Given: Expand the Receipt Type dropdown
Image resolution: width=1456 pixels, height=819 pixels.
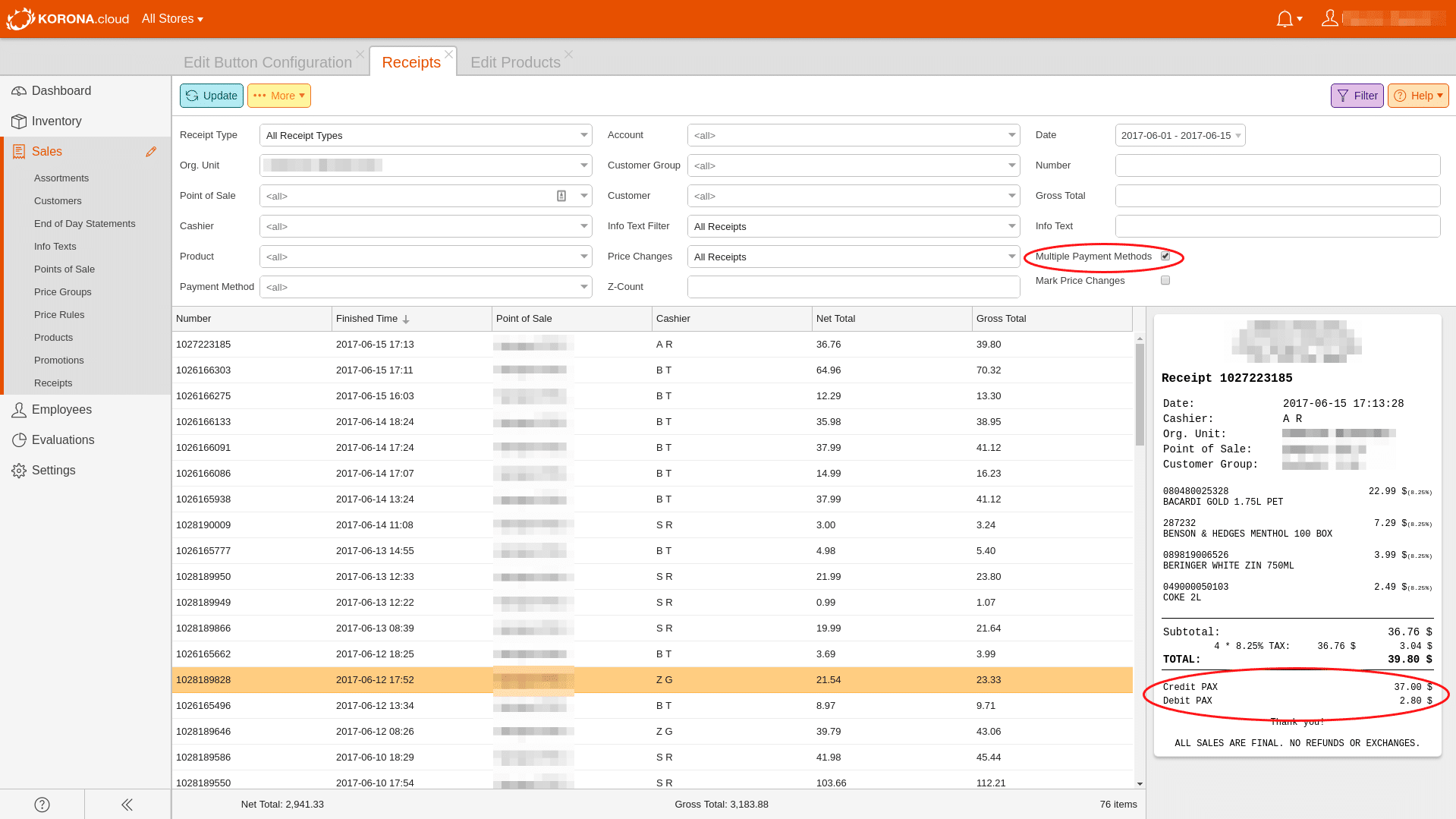Looking at the screenshot, I should 584,135.
